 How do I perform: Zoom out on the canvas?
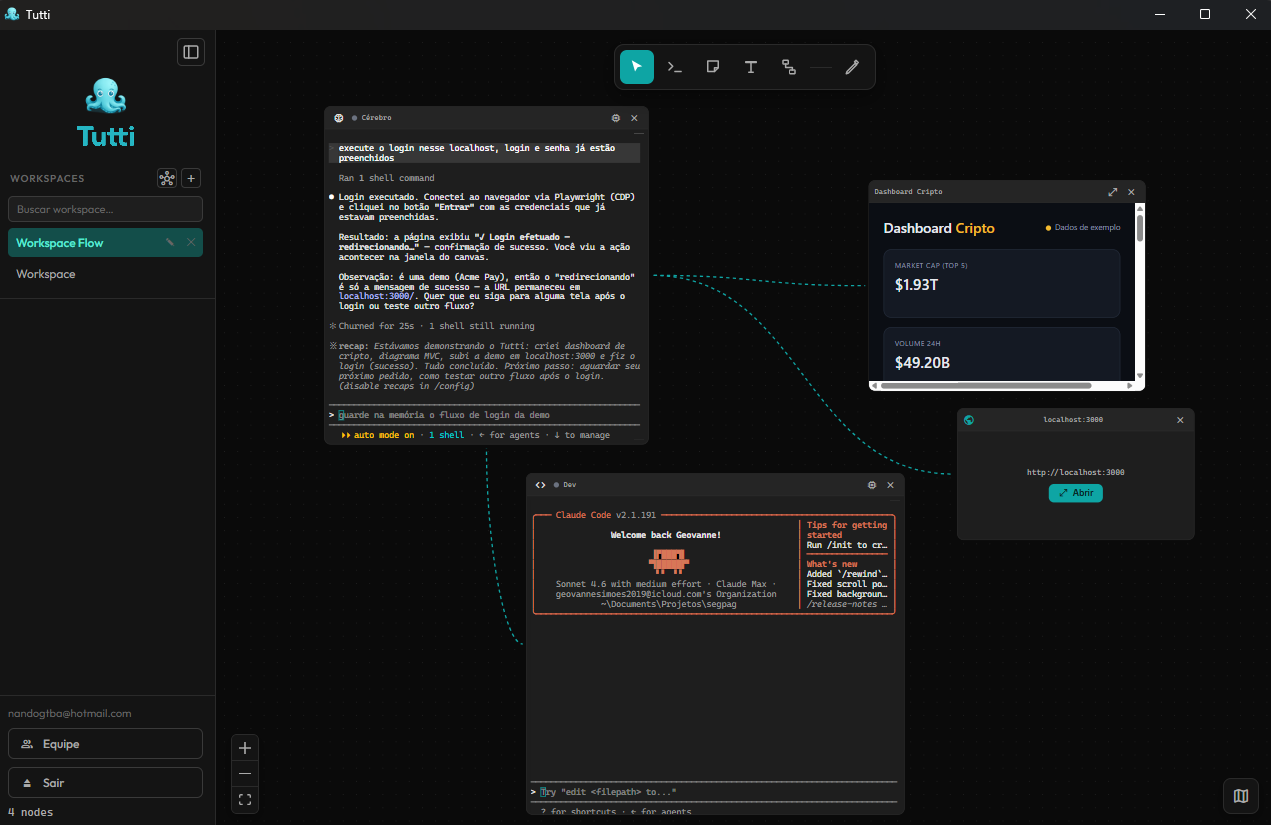pyautogui.click(x=245, y=774)
